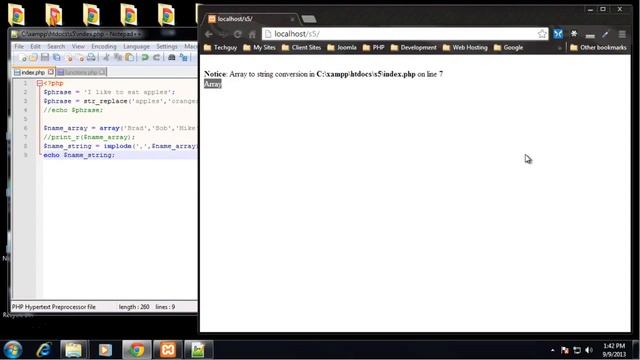Click the Chrome home button

pyautogui.click(x=252, y=34)
